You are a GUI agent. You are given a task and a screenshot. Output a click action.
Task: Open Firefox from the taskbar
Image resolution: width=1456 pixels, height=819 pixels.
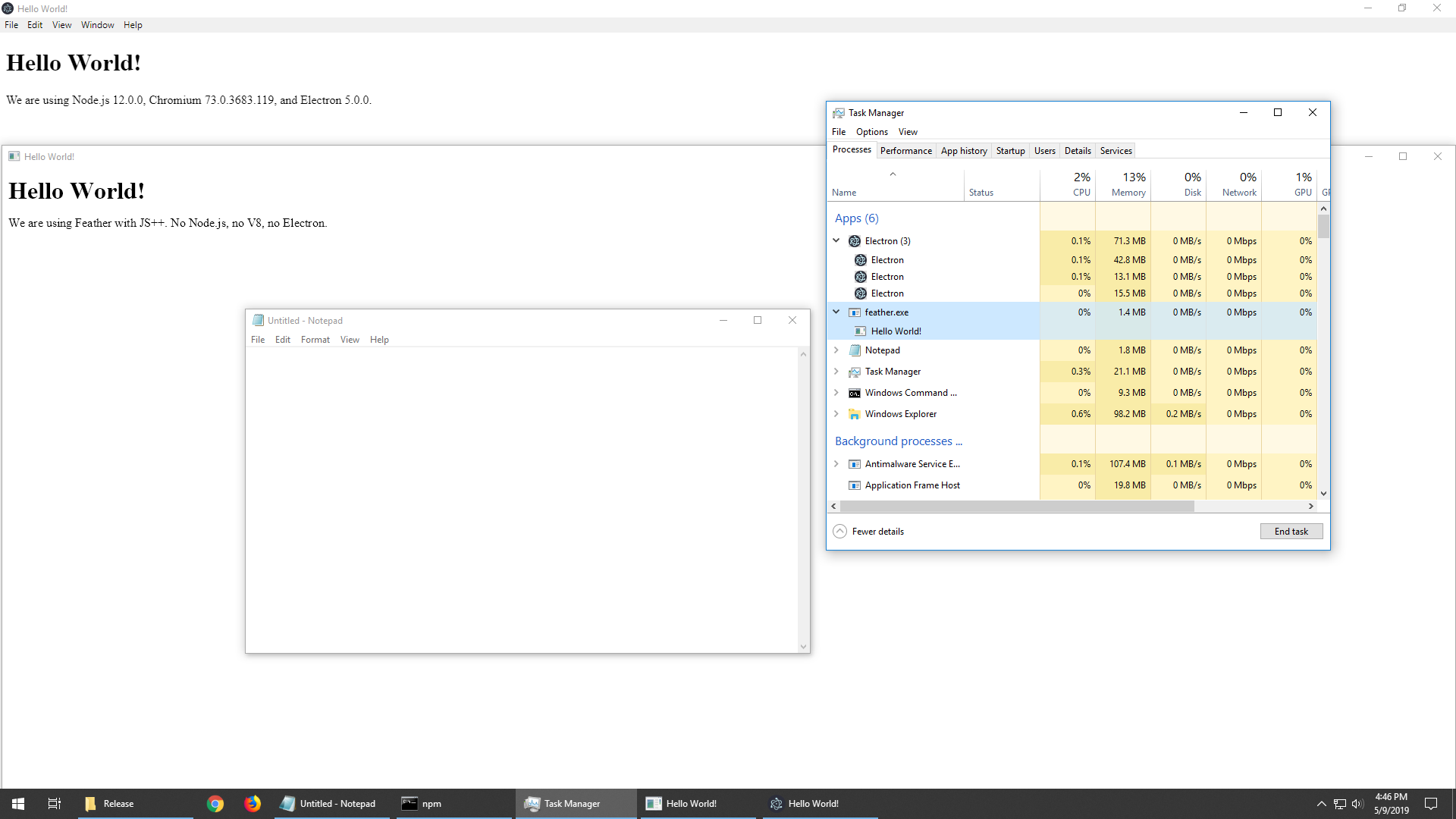click(253, 804)
